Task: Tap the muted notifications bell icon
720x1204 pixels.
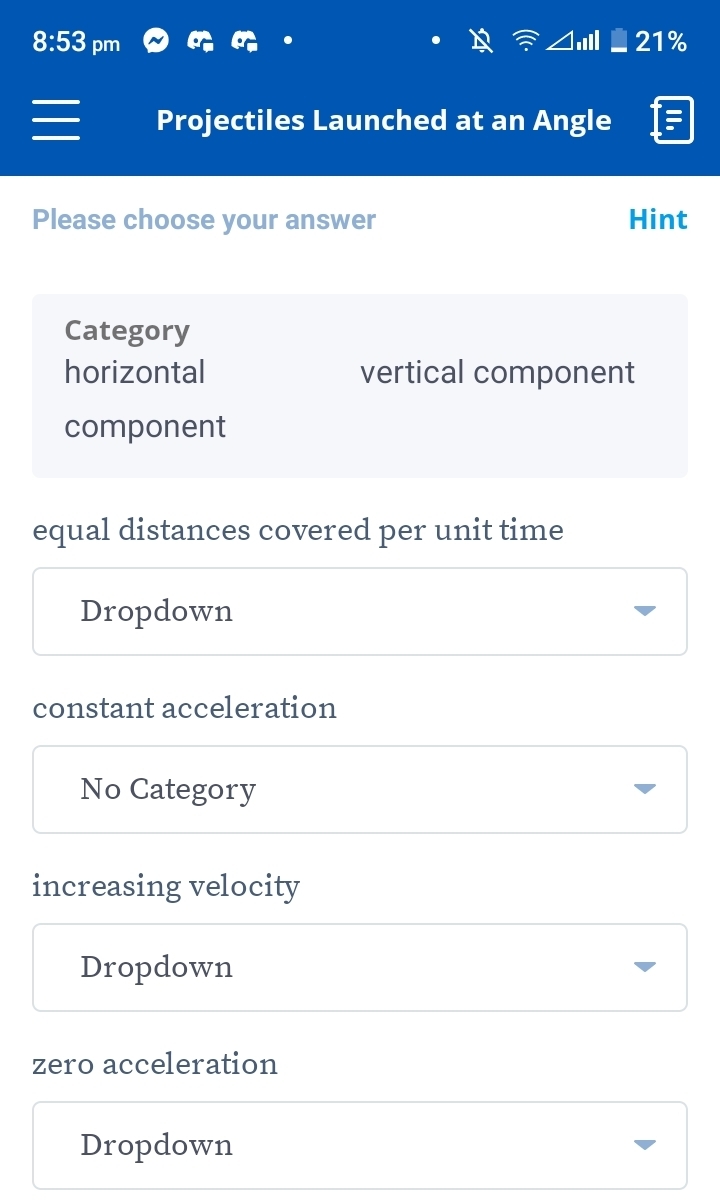Action: [481, 41]
